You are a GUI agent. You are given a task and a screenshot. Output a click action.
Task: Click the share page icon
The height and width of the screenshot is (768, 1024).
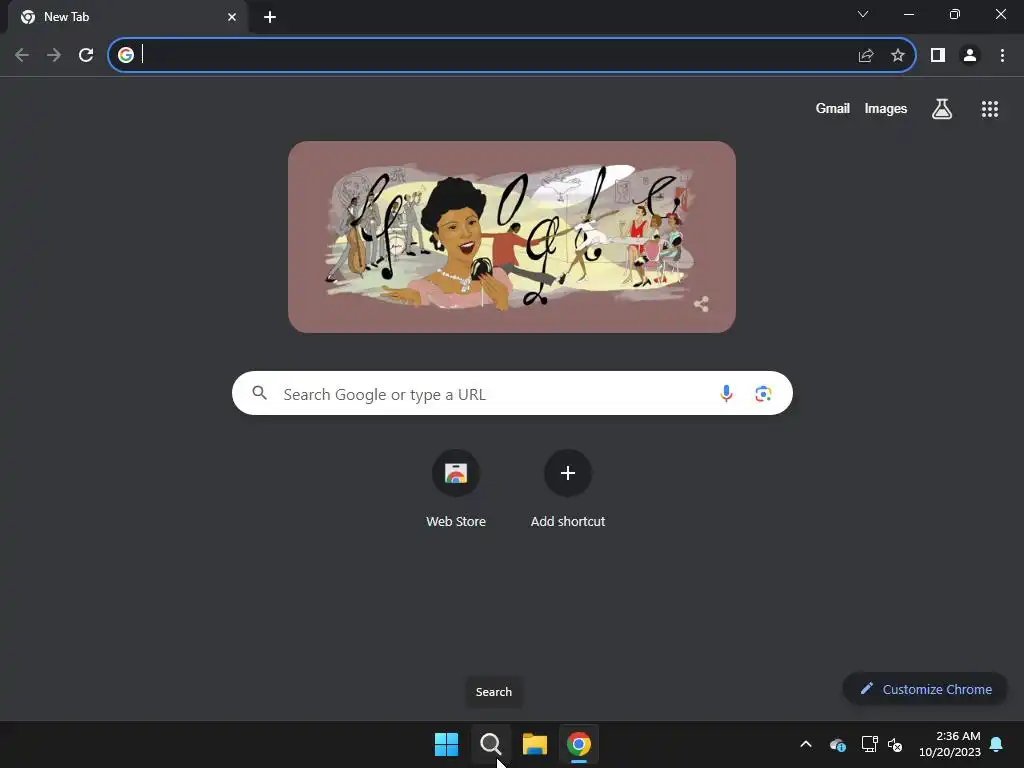(x=866, y=55)
